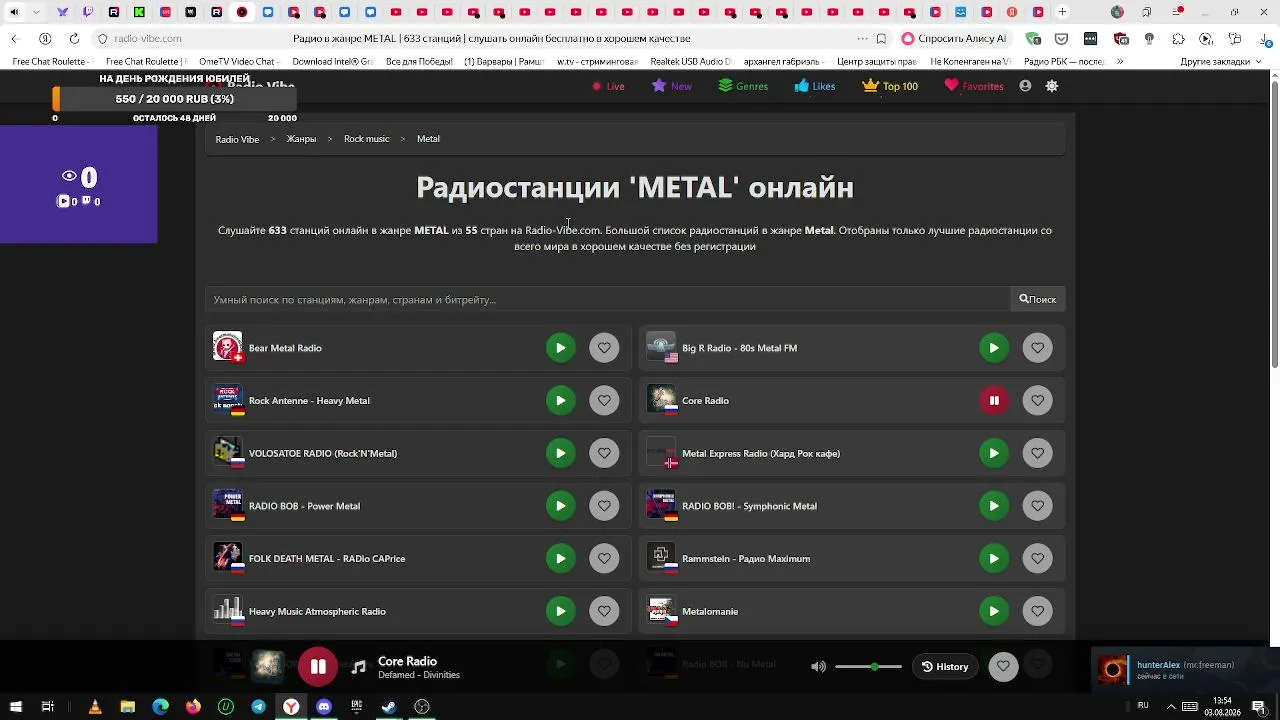Viewport: 1280px width, 720px height.
Task: Open the address bar three-dots menu
Action: [862, 38]
